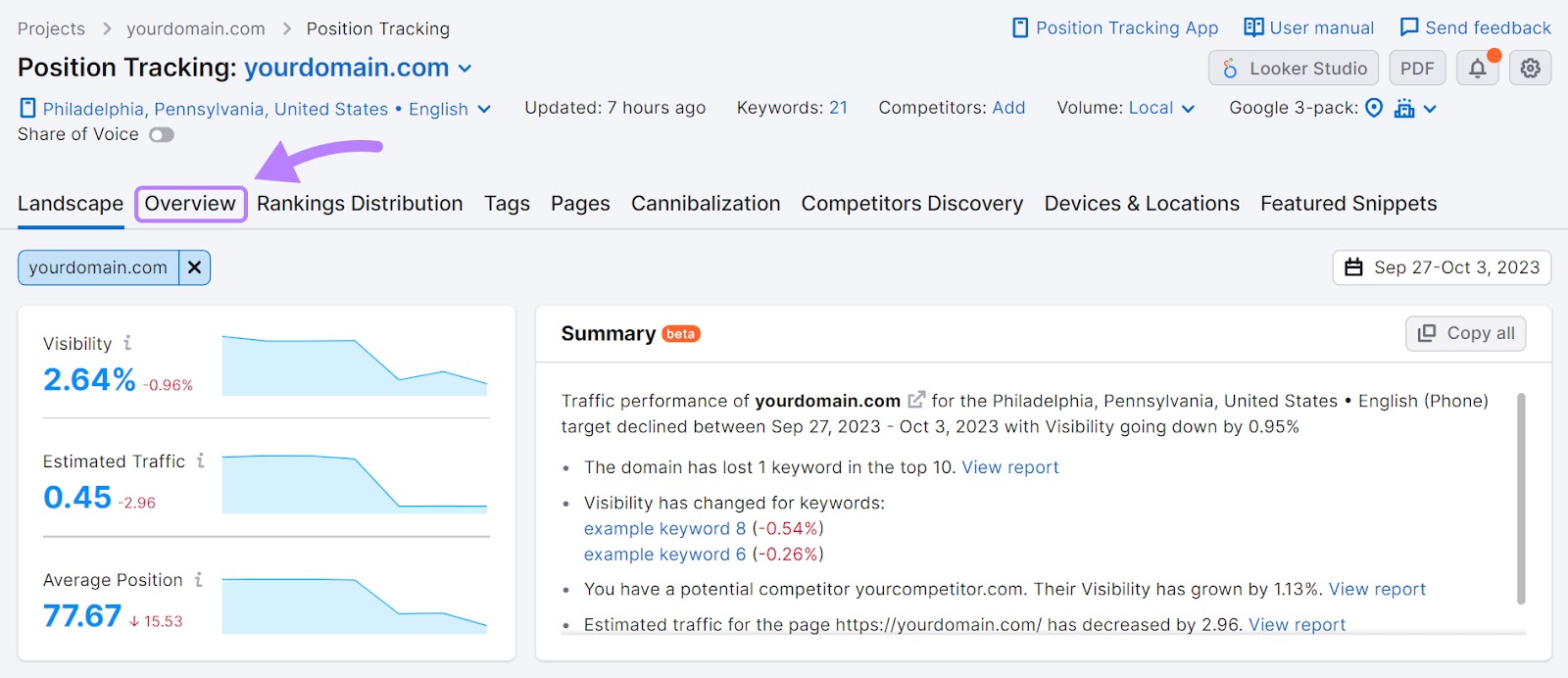Click location pin next to Philadelphia
Viewport: 1568px width, 678px height.
pos(26,109)
